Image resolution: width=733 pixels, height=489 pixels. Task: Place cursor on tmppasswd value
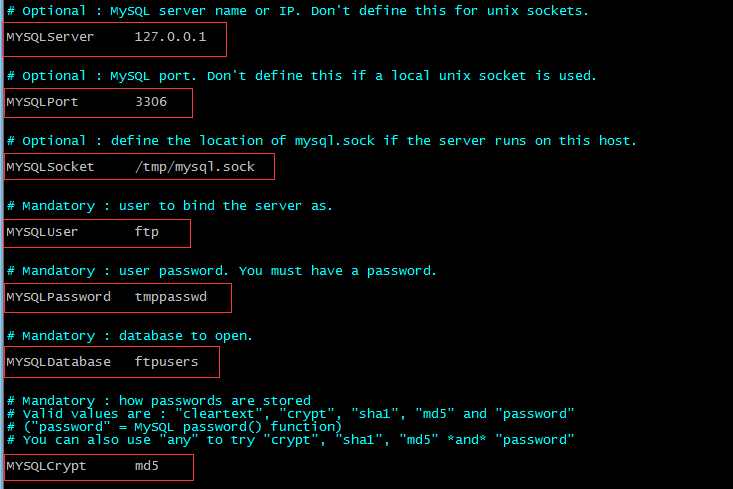tap(171, 297)
